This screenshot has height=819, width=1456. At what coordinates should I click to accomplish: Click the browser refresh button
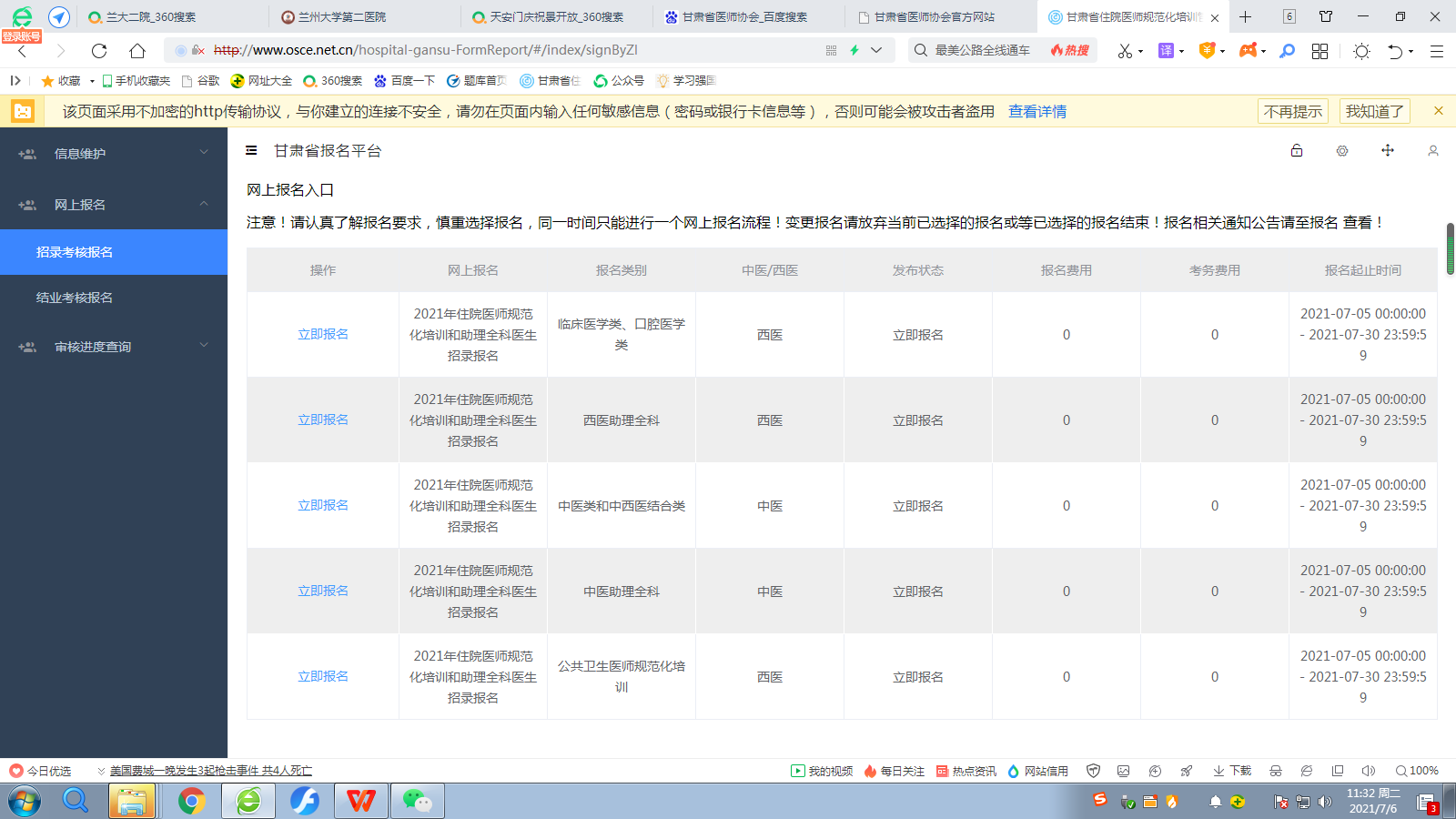click(x=99, y=51)
